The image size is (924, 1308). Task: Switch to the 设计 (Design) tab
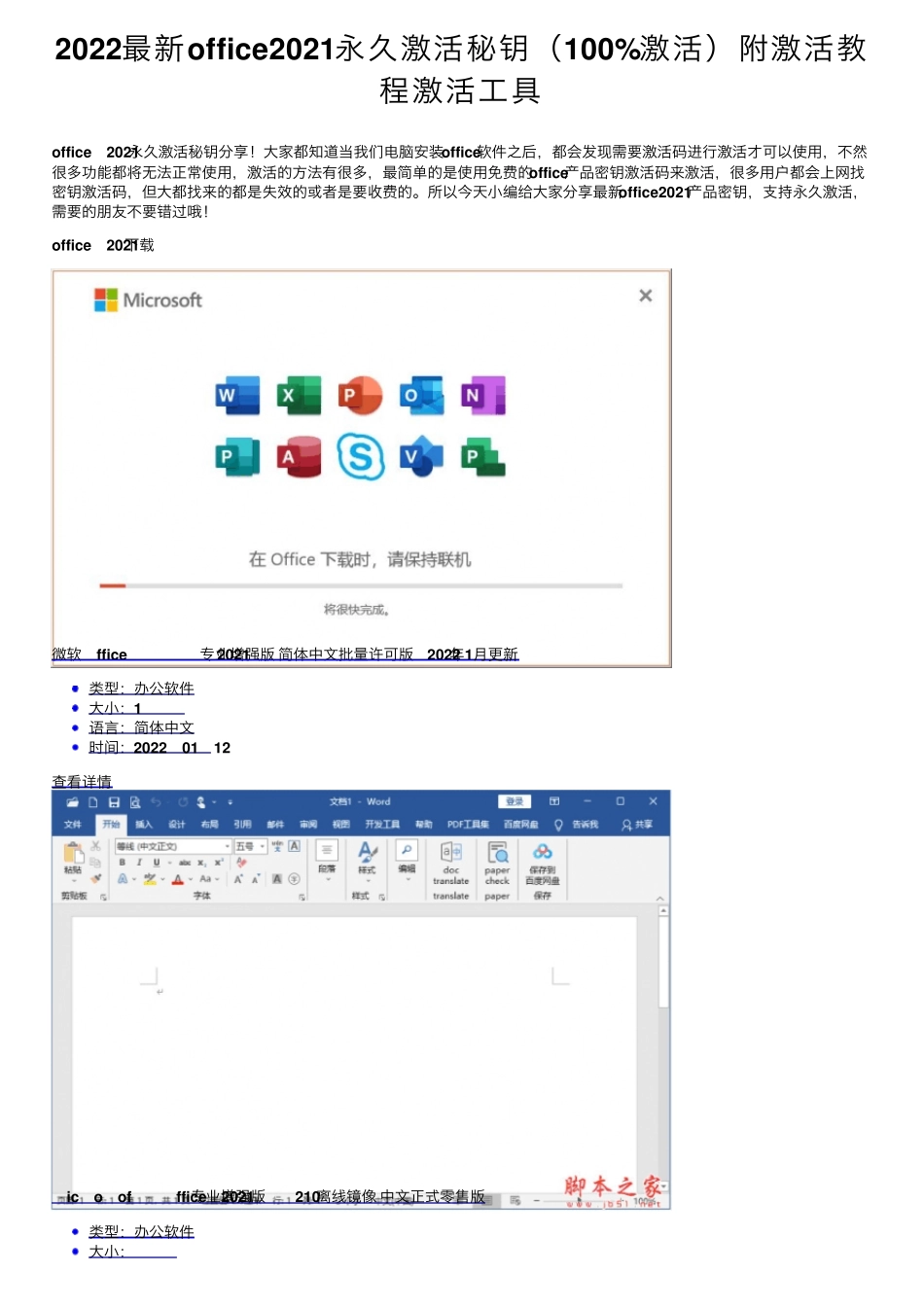[177, 825]
